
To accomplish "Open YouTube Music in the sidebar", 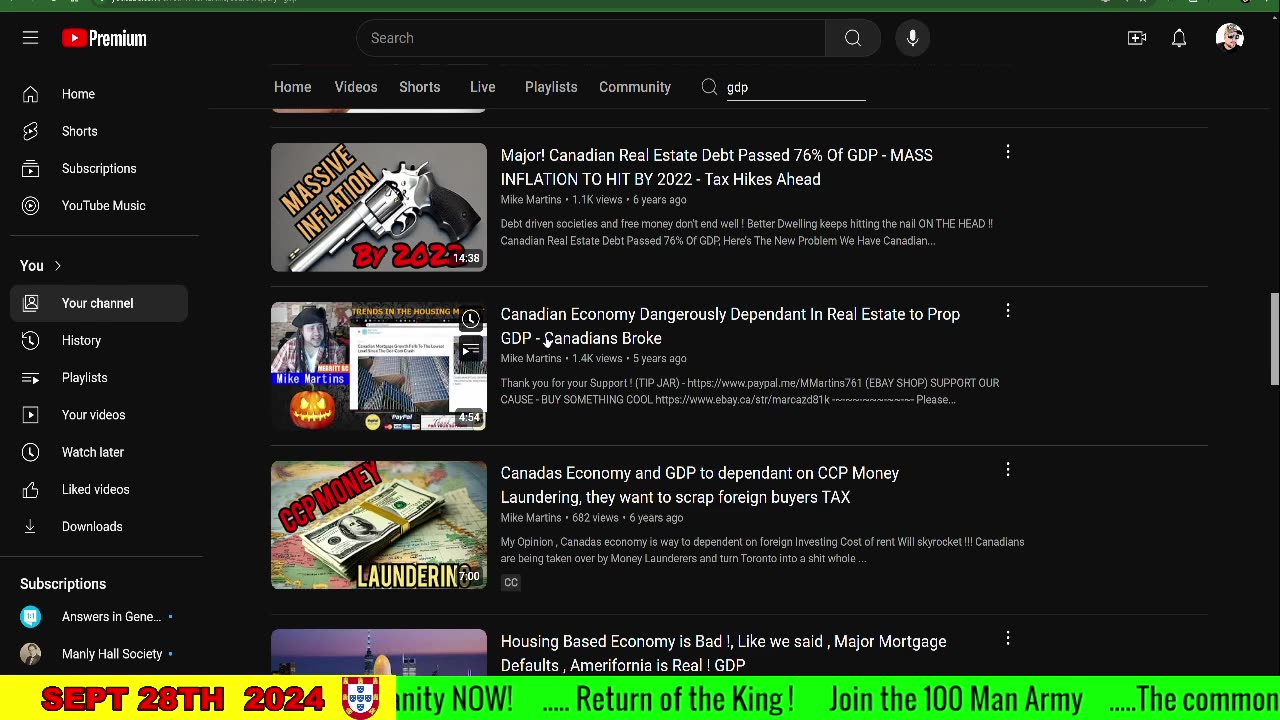I will pyautogui.click(x=98, y=205).
